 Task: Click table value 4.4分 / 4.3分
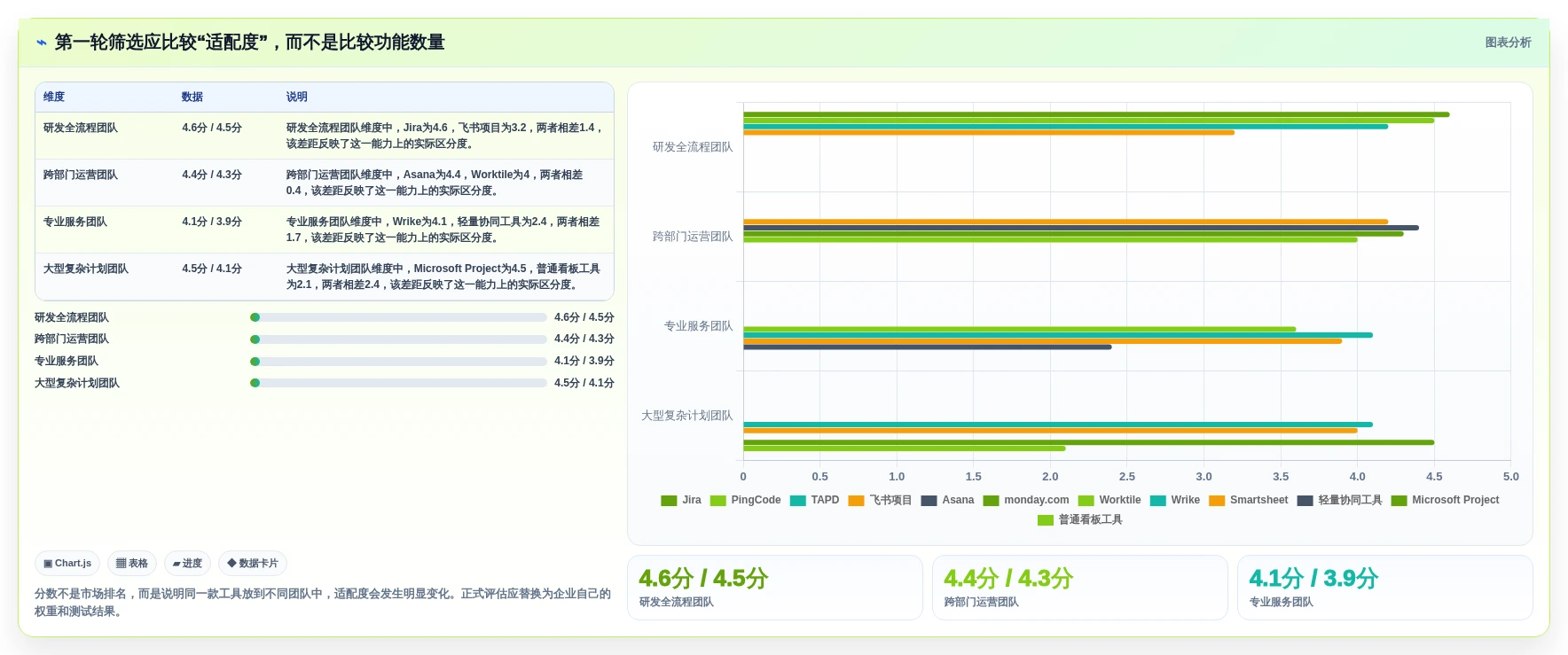tap(212, 175)
